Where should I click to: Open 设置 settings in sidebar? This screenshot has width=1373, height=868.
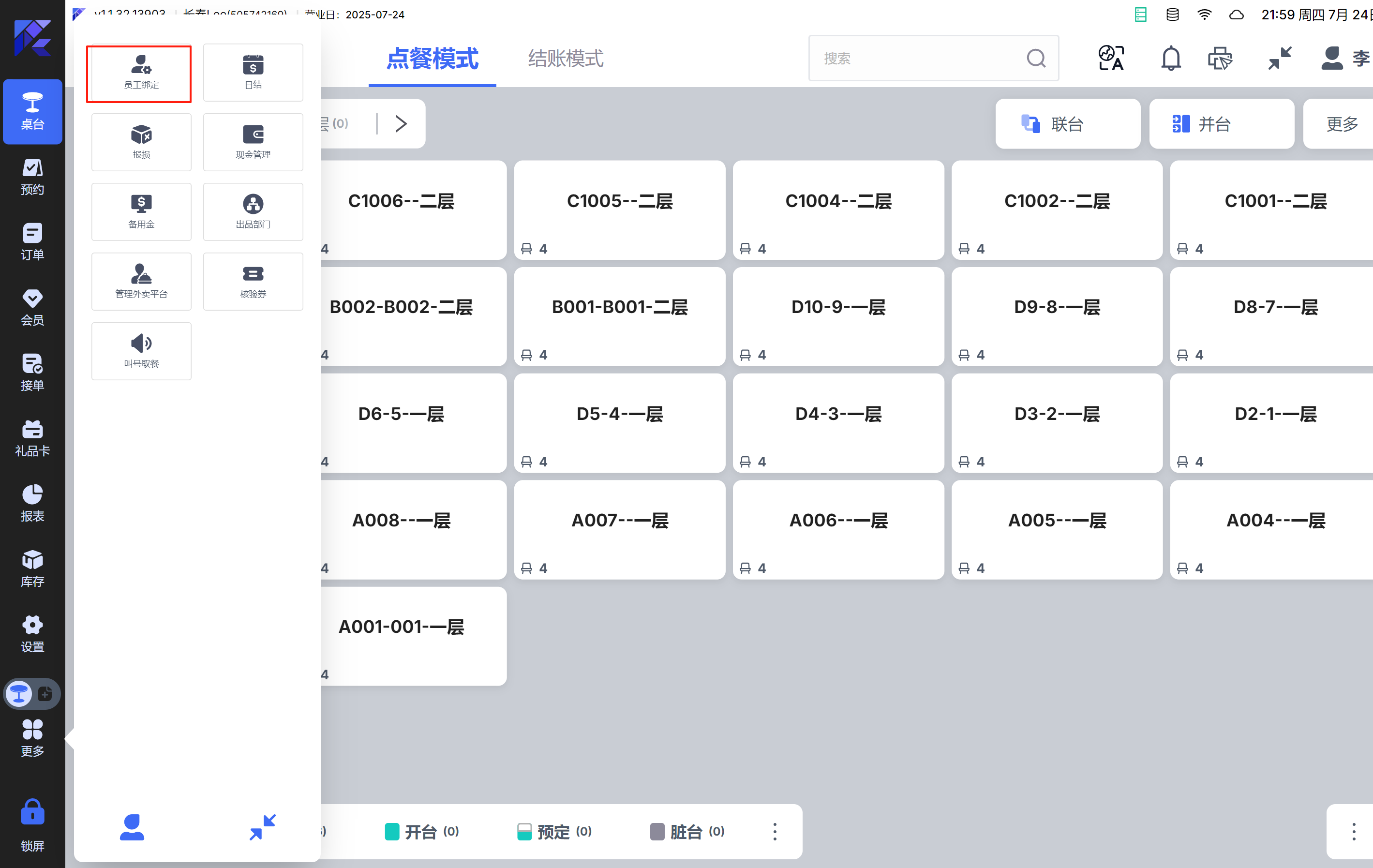pyautogui.click(x=32, y=634)
